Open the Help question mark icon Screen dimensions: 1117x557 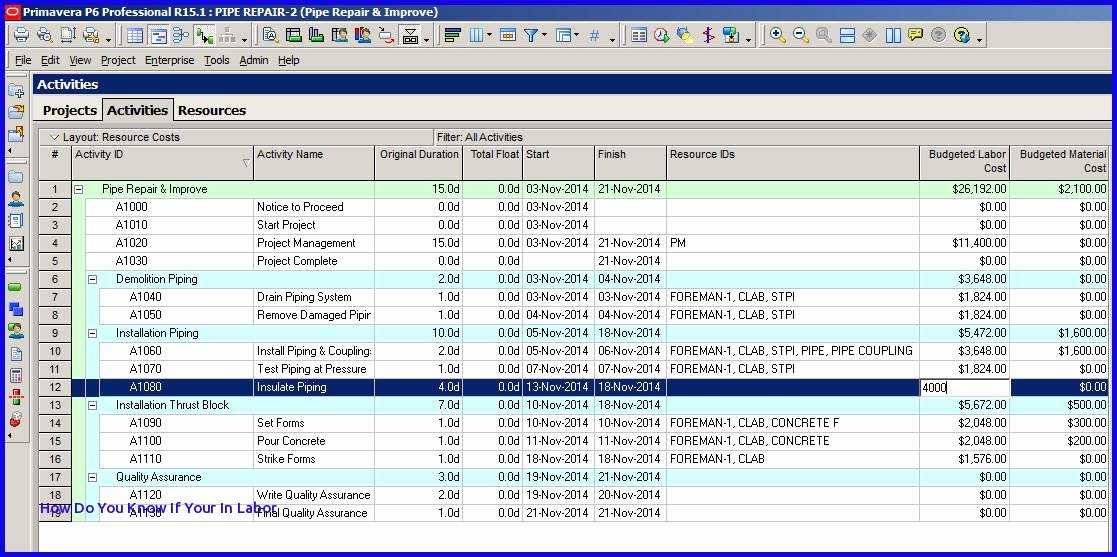pyautogui.click(x=961, y=35)
